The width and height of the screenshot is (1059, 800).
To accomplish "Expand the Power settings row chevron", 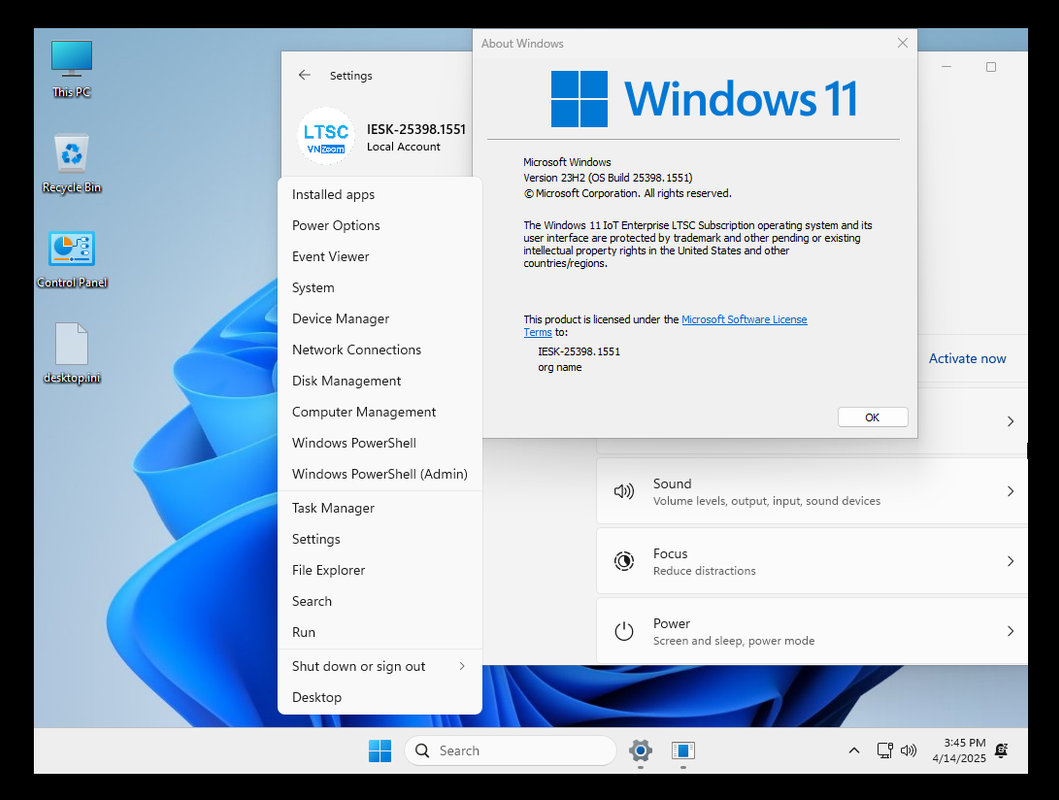I will pyautogui.click(x=1010, y=631).
